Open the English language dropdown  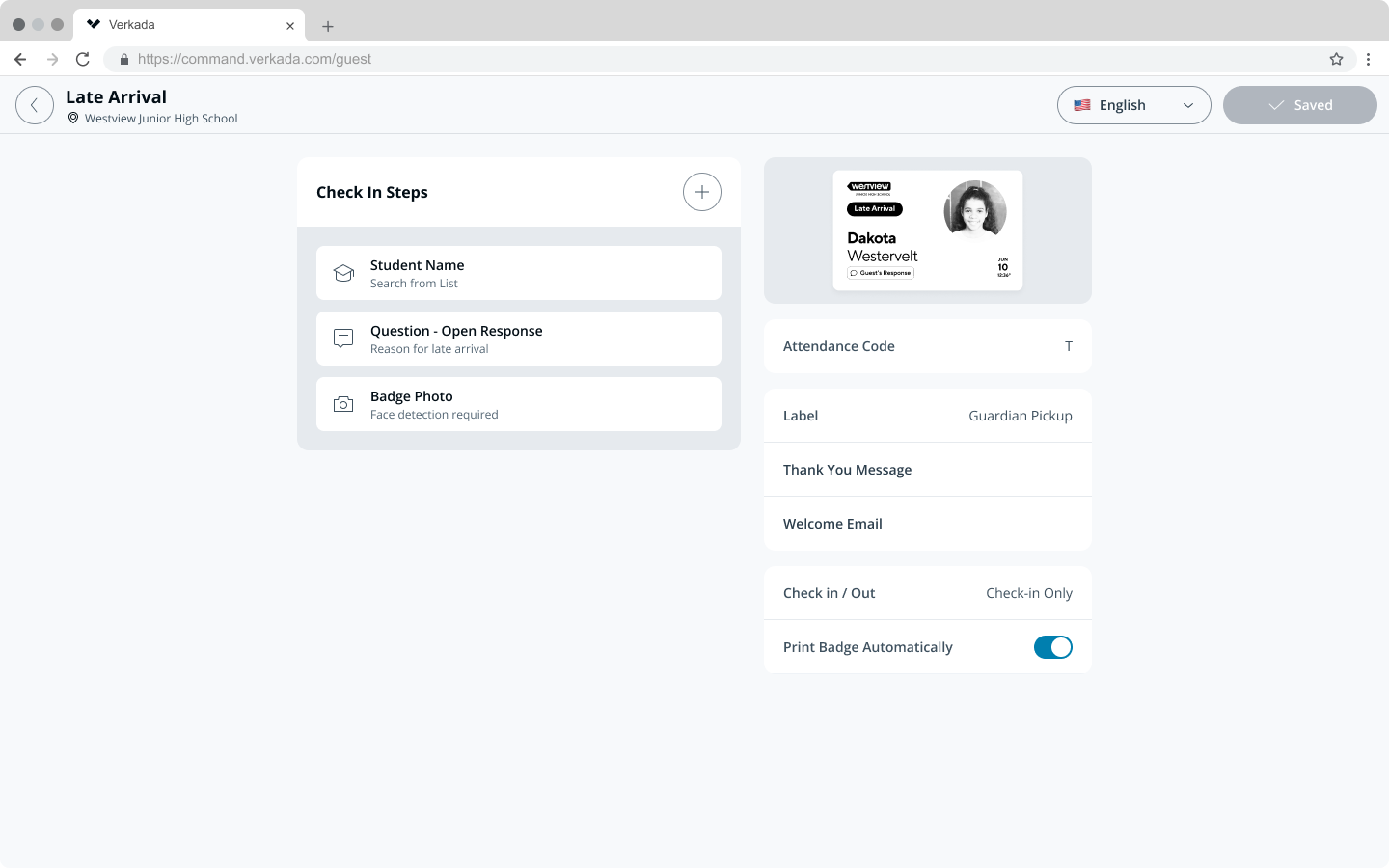[1133, 105]
